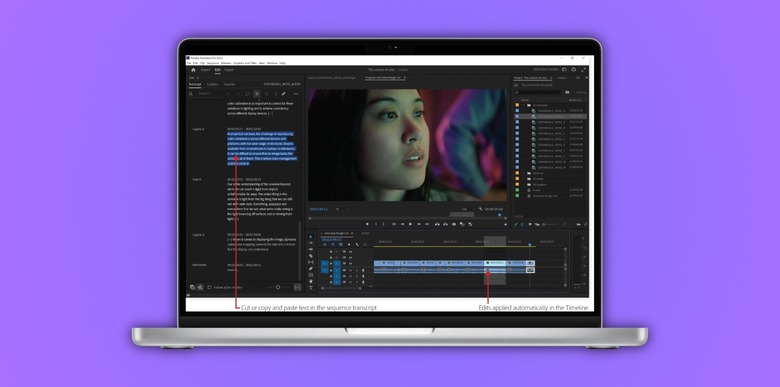Screen dimensions: 780x387
Task: Select the Type tool
Action: (x=311, y=288)
